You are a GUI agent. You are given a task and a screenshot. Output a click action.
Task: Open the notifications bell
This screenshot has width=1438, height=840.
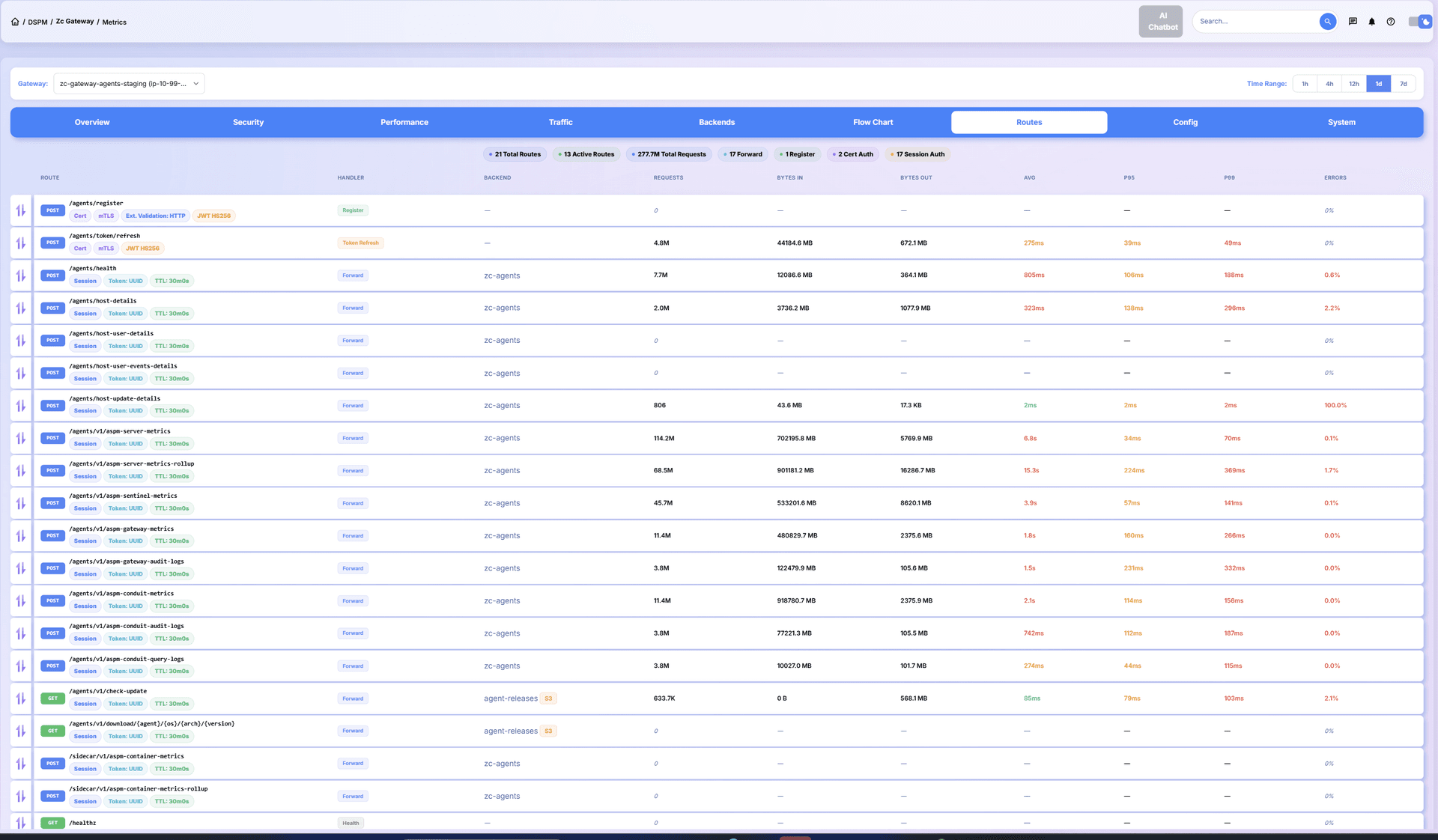[1371, 22]
